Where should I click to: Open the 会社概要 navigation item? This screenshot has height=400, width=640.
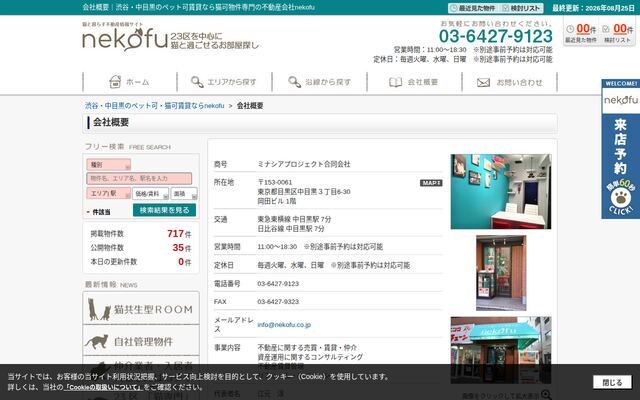414,82
